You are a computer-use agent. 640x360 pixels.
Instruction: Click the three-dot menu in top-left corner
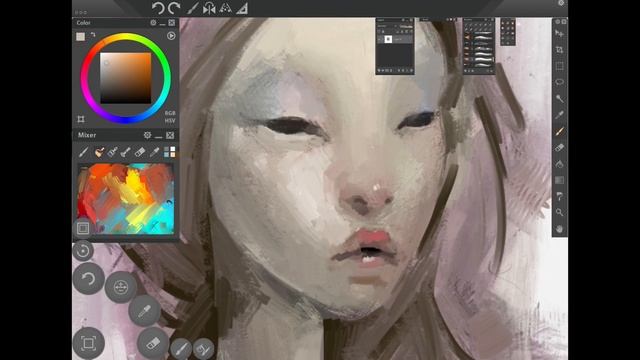(80, 13)
